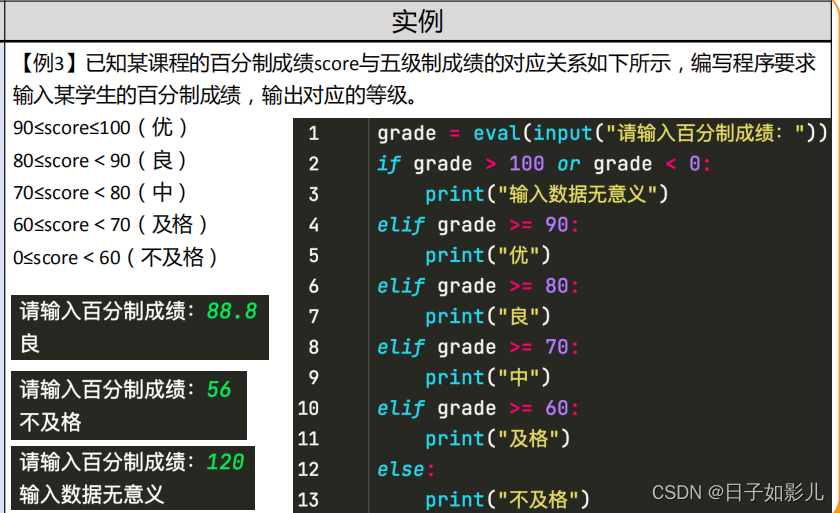The height and width of the screenshot is (513, 840).
Task: Click code line 11 print("及格")
Action: (x=498, y=439)
